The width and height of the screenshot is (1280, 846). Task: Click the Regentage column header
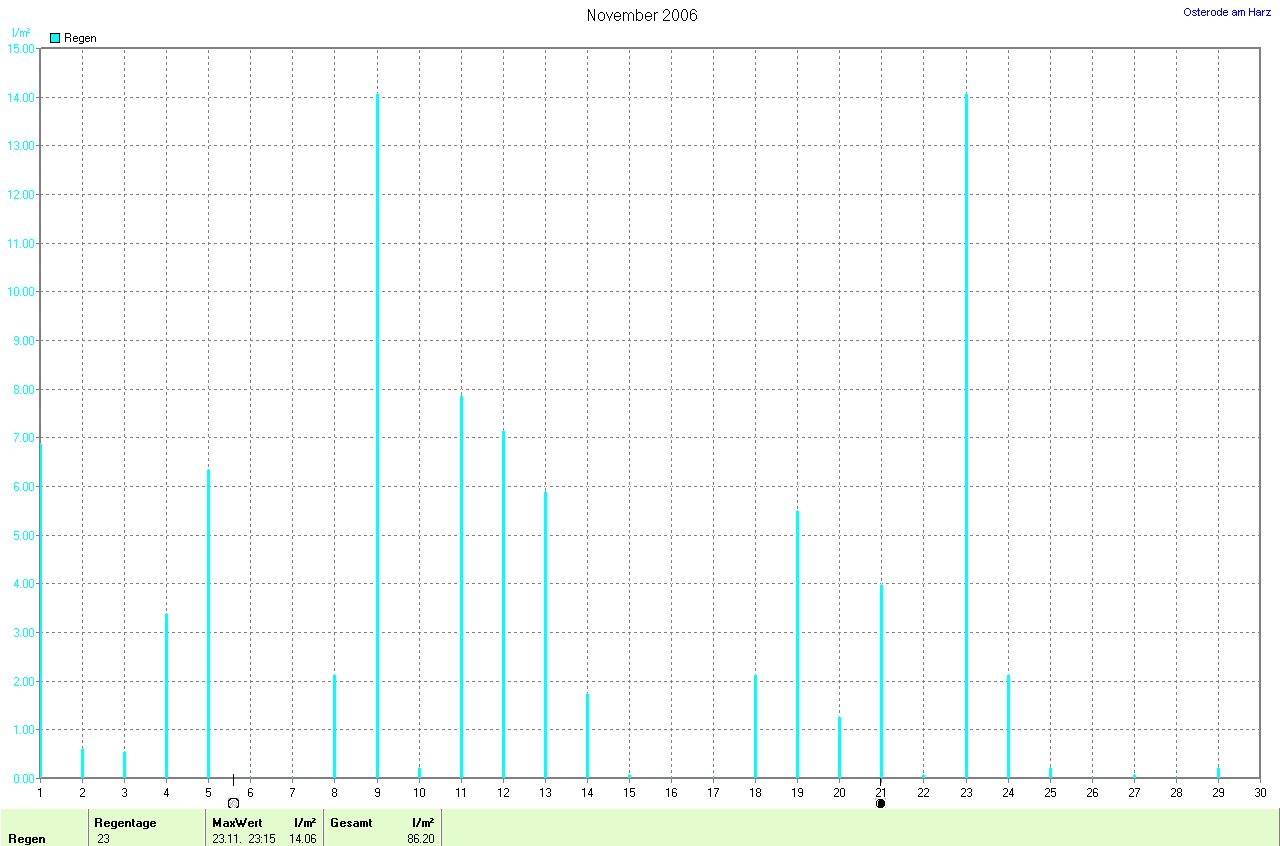[125, 822]
